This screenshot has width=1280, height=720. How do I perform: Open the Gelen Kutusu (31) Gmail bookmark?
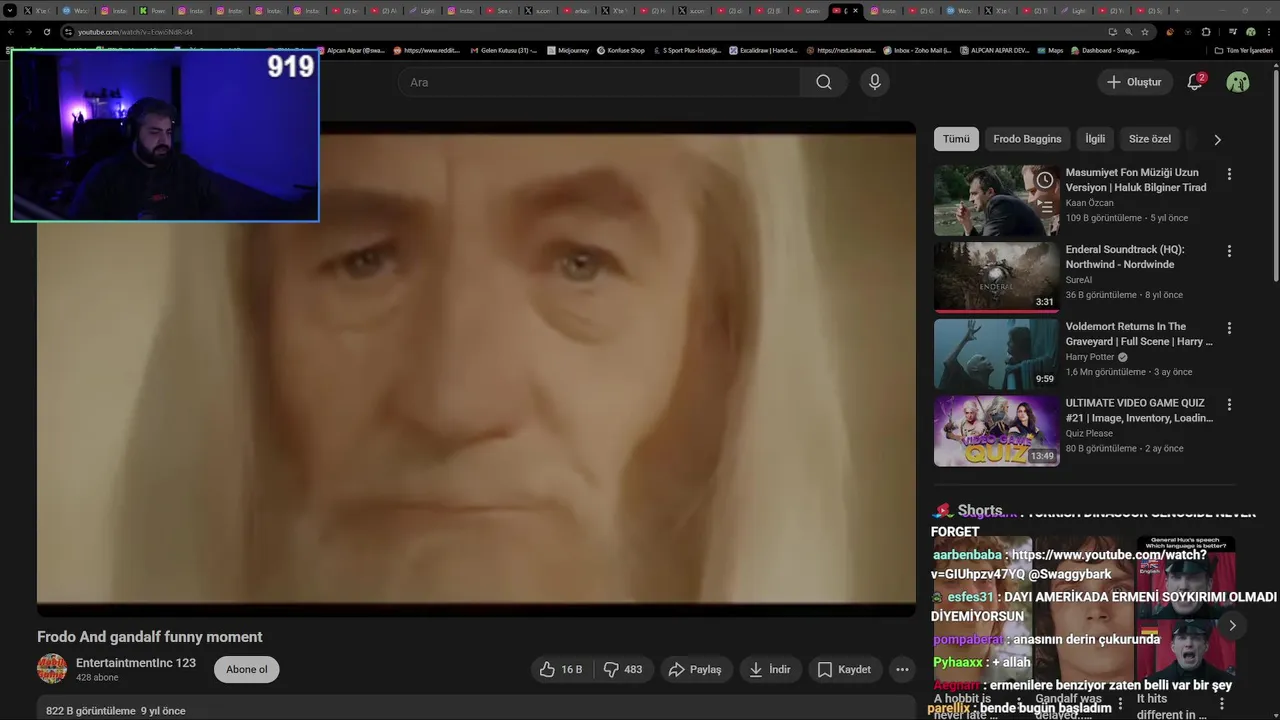coord(503,50)
